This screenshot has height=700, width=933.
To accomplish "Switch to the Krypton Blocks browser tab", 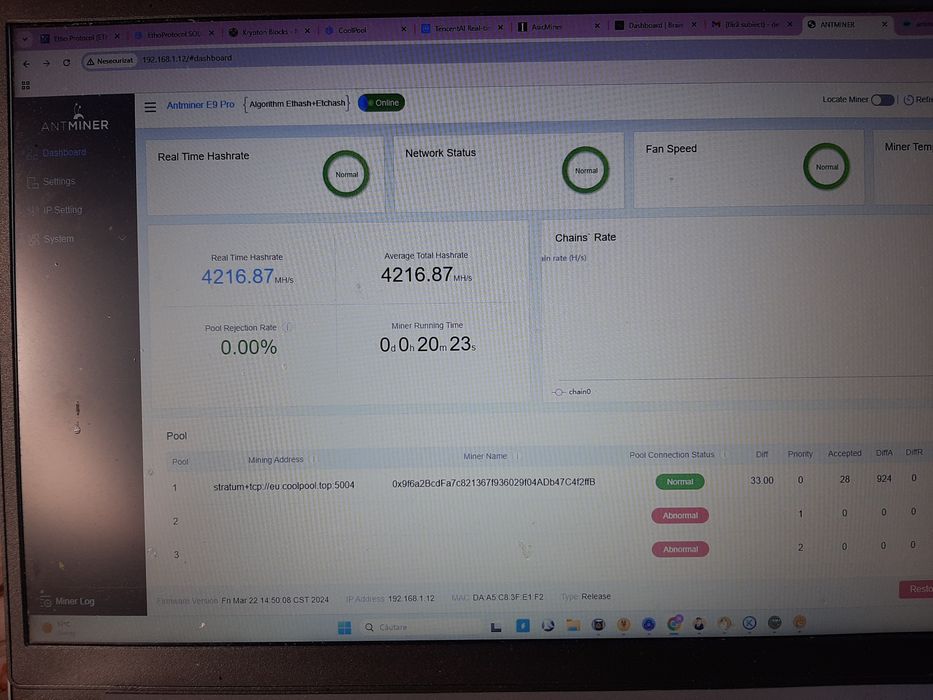I will (270, 32).
